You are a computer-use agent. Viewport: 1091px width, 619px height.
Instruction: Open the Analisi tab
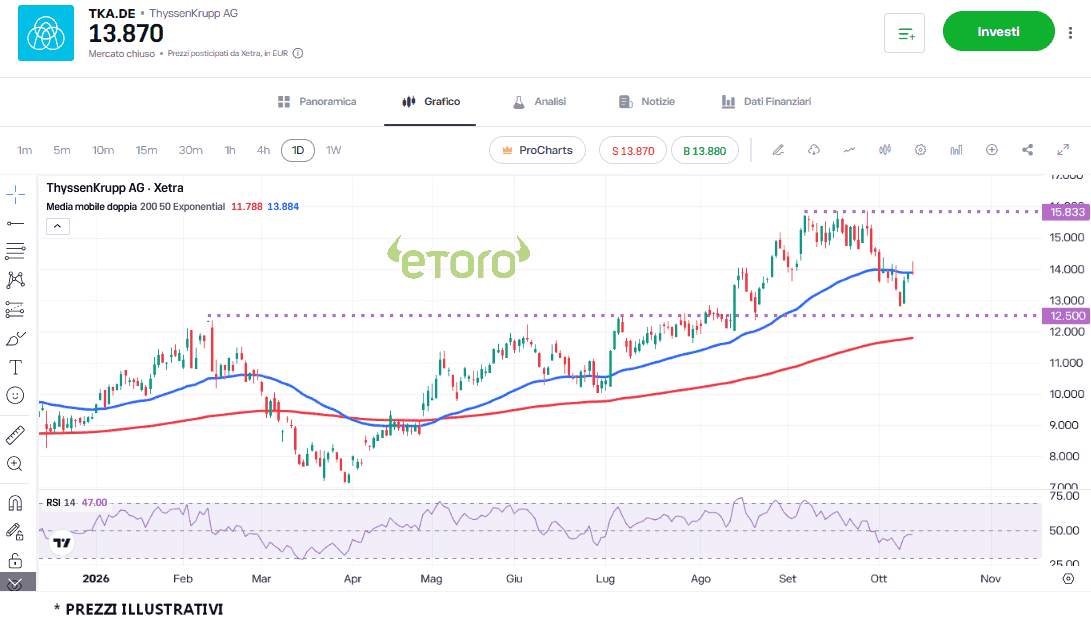539,102
